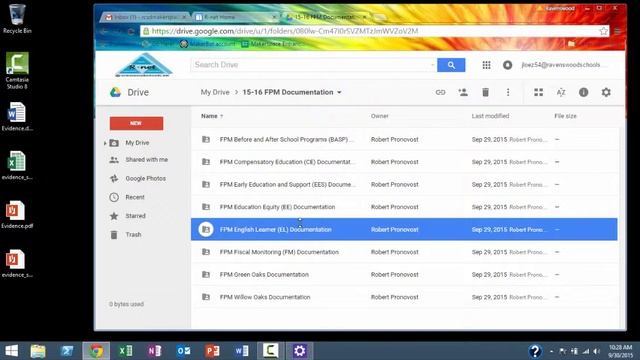The height and width of the screenshot is (360, 640).
Task: Select FPM Early Education and Support folder
Action: tap(404, 184)
